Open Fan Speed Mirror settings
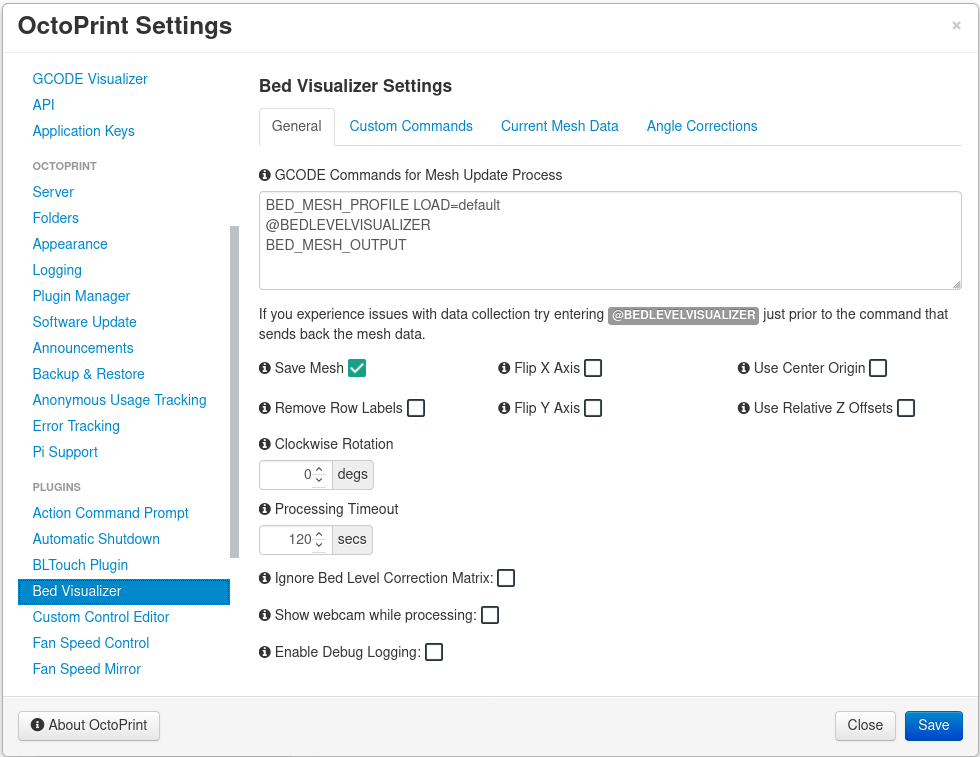This screenshot has width=980, height=757. point(86,669)
